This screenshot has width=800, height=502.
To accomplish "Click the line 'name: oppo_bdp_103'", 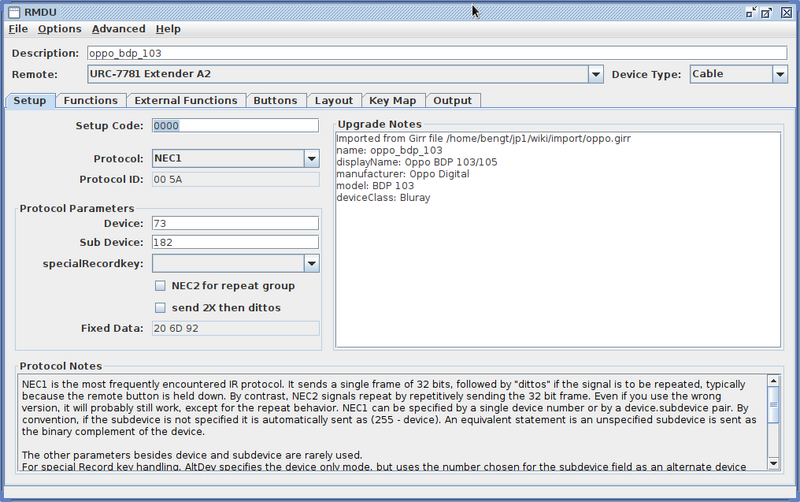I will tap(389, 150).
